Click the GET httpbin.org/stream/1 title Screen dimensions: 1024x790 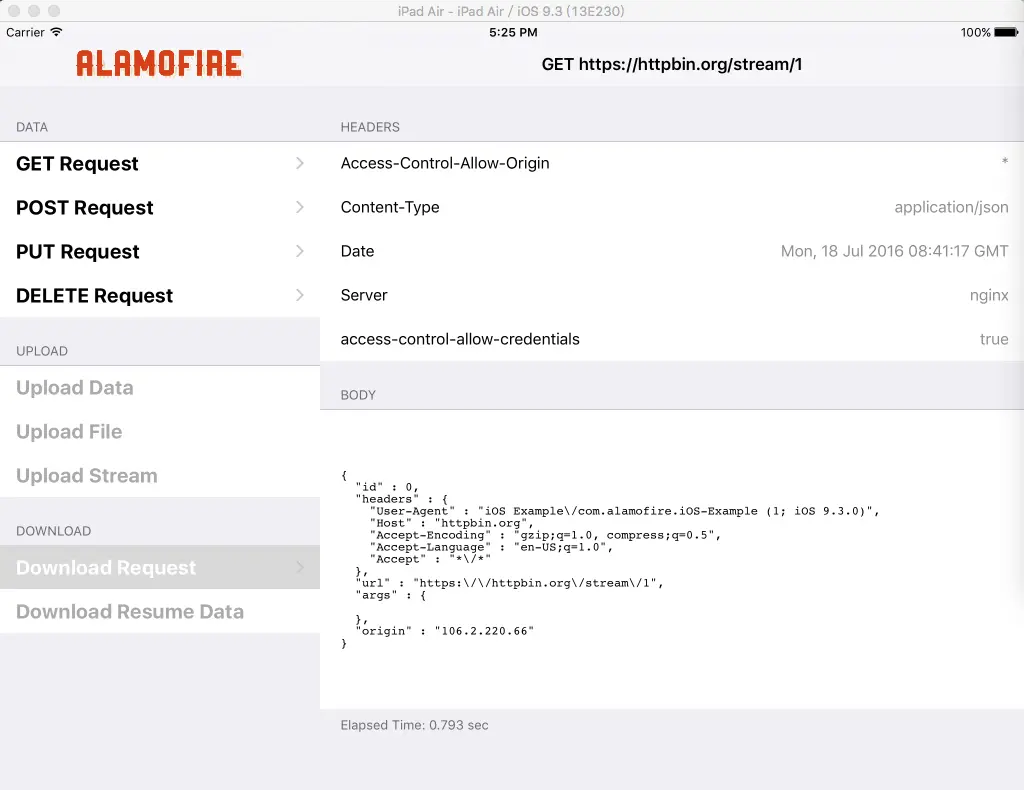(671, 64)
